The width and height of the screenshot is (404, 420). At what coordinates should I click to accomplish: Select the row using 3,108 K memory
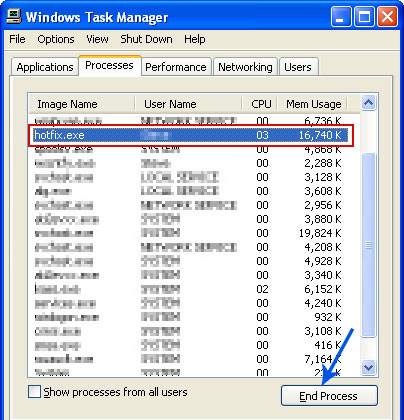coord(188,331)
